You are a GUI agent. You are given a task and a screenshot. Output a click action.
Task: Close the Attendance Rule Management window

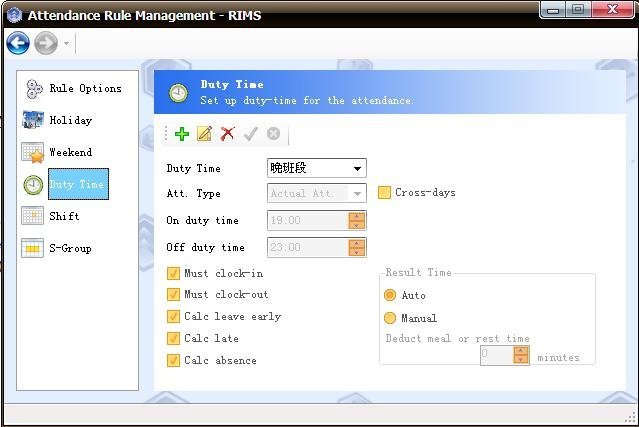pyautogui.click(x=613, y=10)
